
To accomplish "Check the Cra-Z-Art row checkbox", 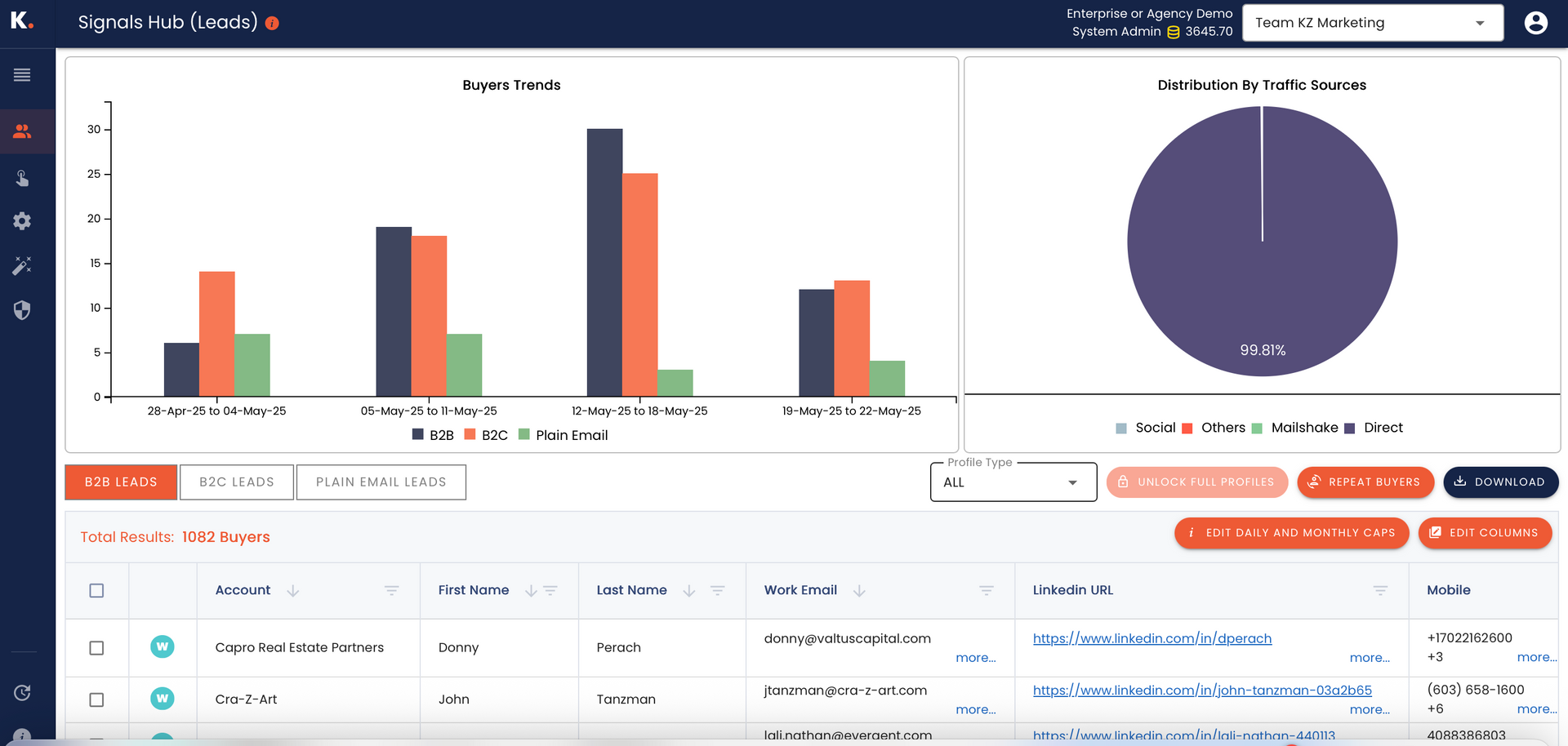I will [96, 699].
